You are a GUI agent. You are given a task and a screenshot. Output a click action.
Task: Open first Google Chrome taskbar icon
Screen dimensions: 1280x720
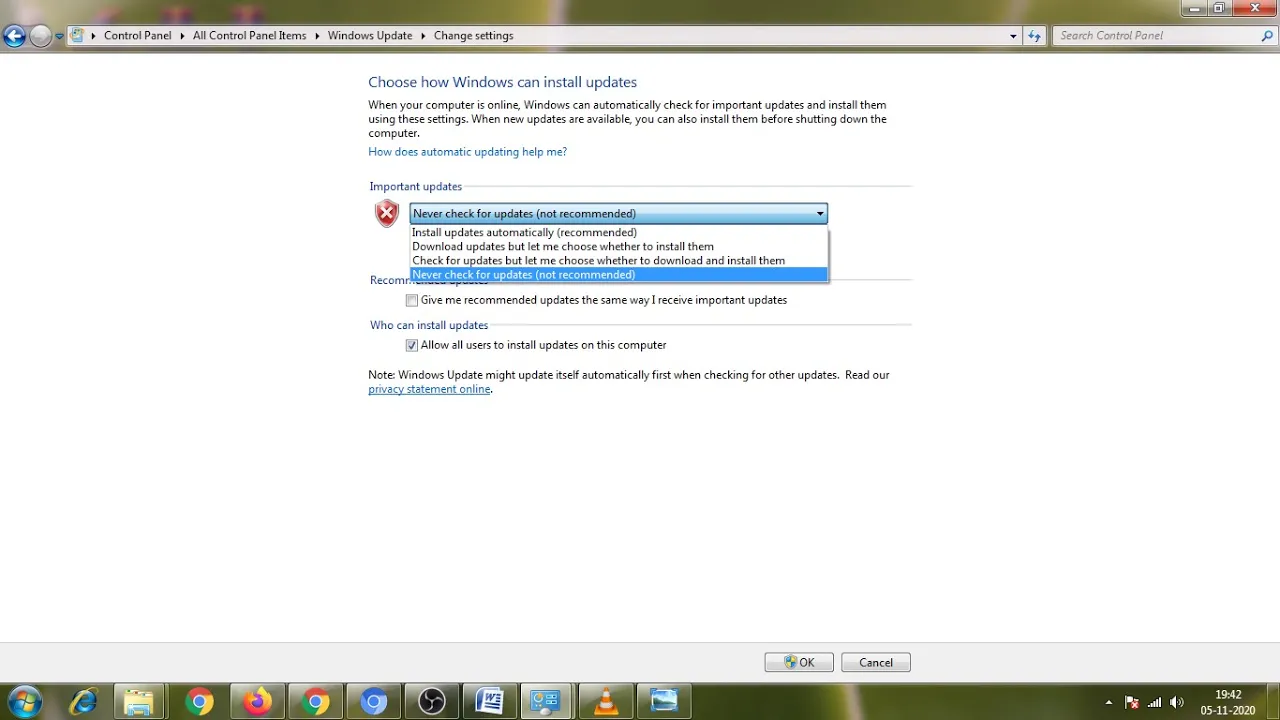click(198, 702)
